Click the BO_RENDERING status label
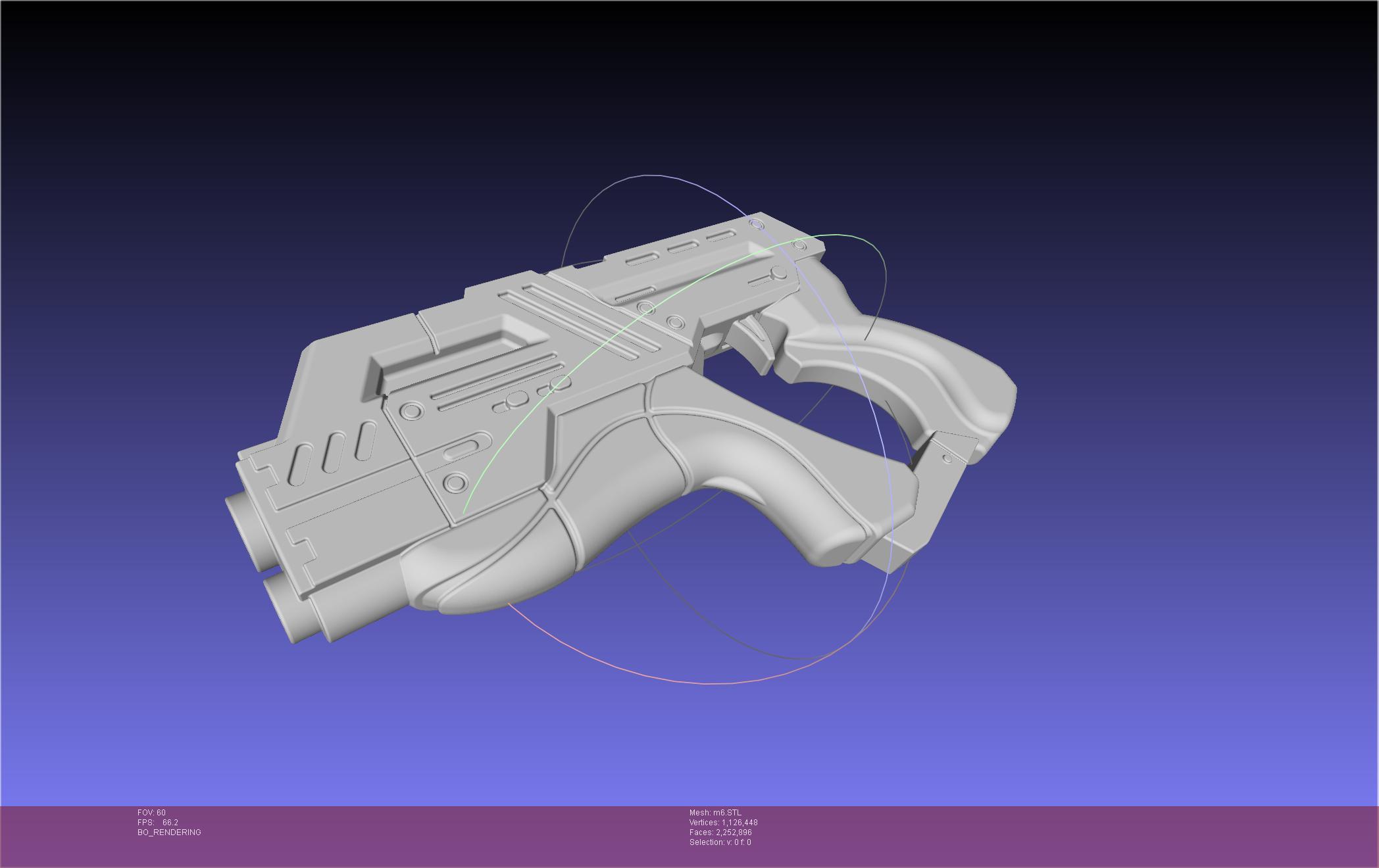 click(x=169, y=832)
